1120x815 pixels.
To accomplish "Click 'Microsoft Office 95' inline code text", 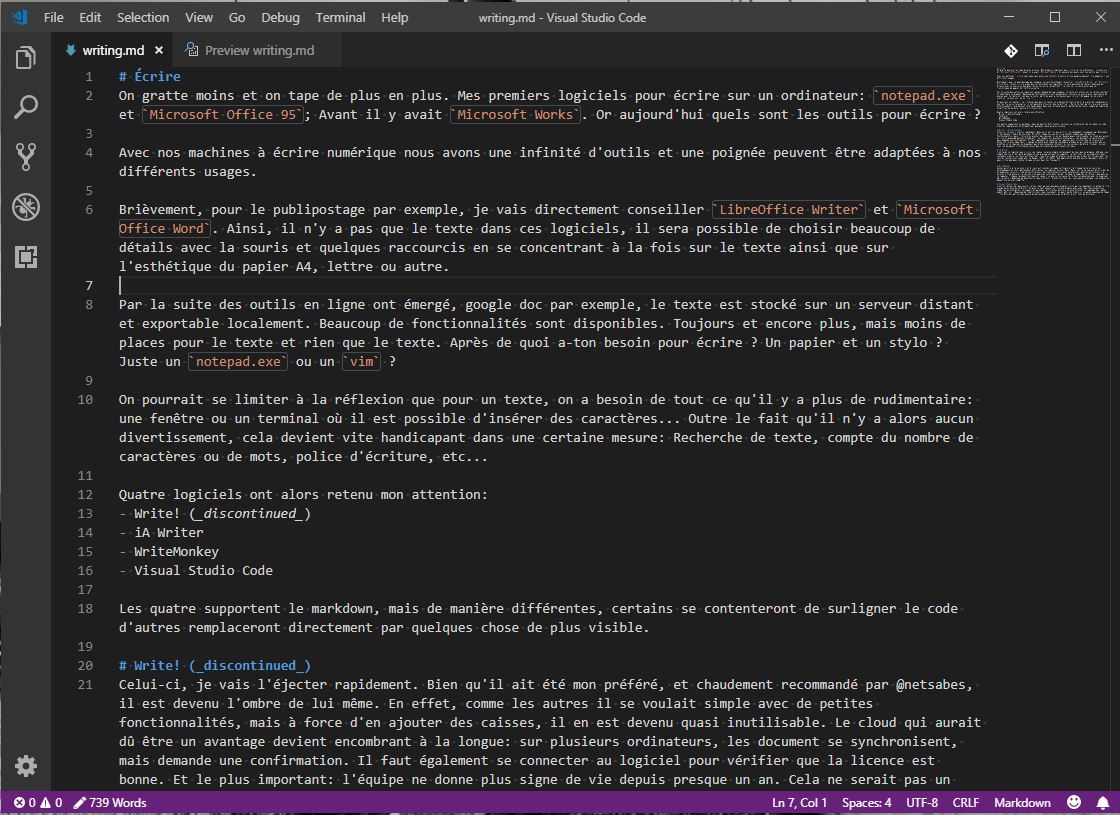I will point(222,114).
